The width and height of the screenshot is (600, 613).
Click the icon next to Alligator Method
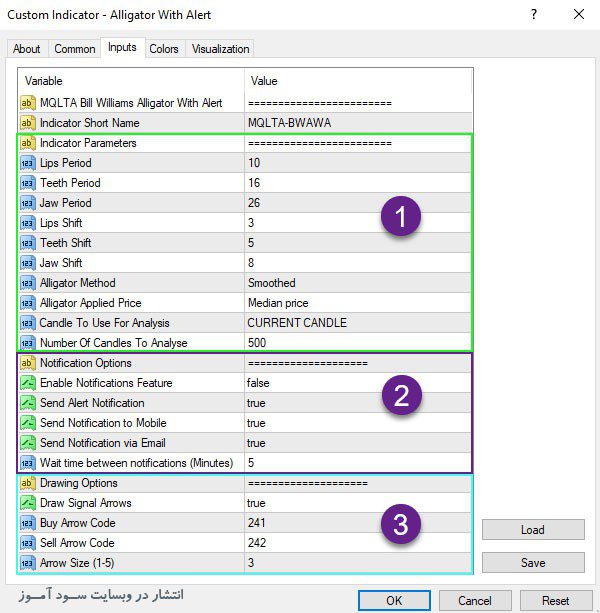[x=28, y=283]
